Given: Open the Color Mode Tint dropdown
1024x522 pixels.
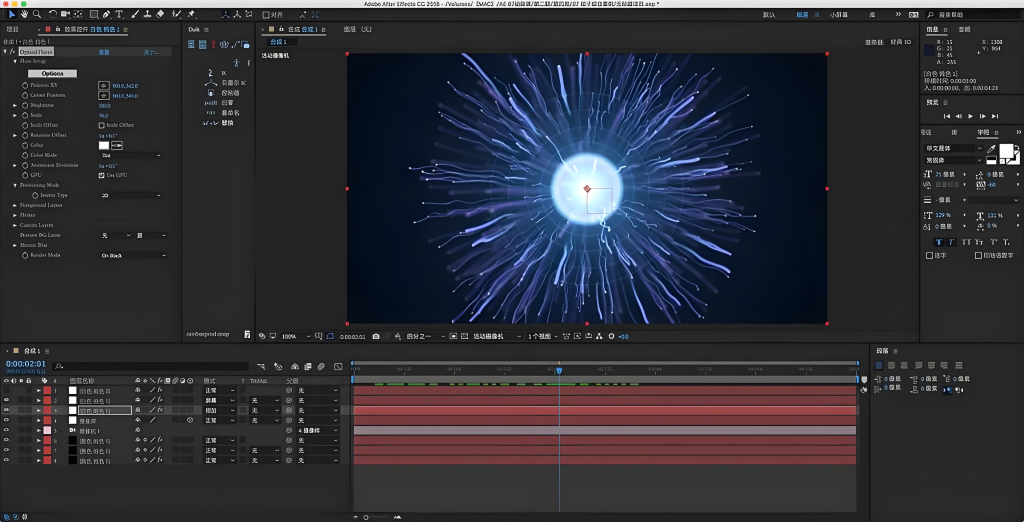Looking at the screenshot, I should click(130, 155).
